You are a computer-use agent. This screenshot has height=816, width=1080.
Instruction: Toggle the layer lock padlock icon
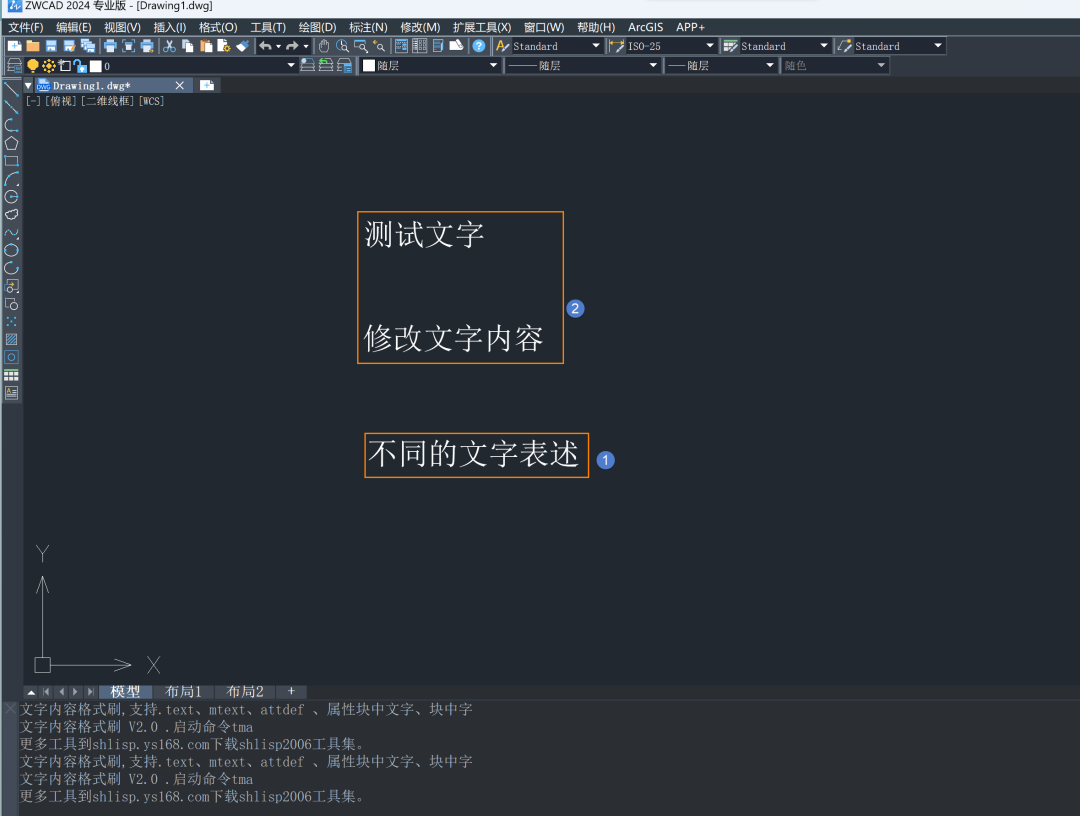80,66
